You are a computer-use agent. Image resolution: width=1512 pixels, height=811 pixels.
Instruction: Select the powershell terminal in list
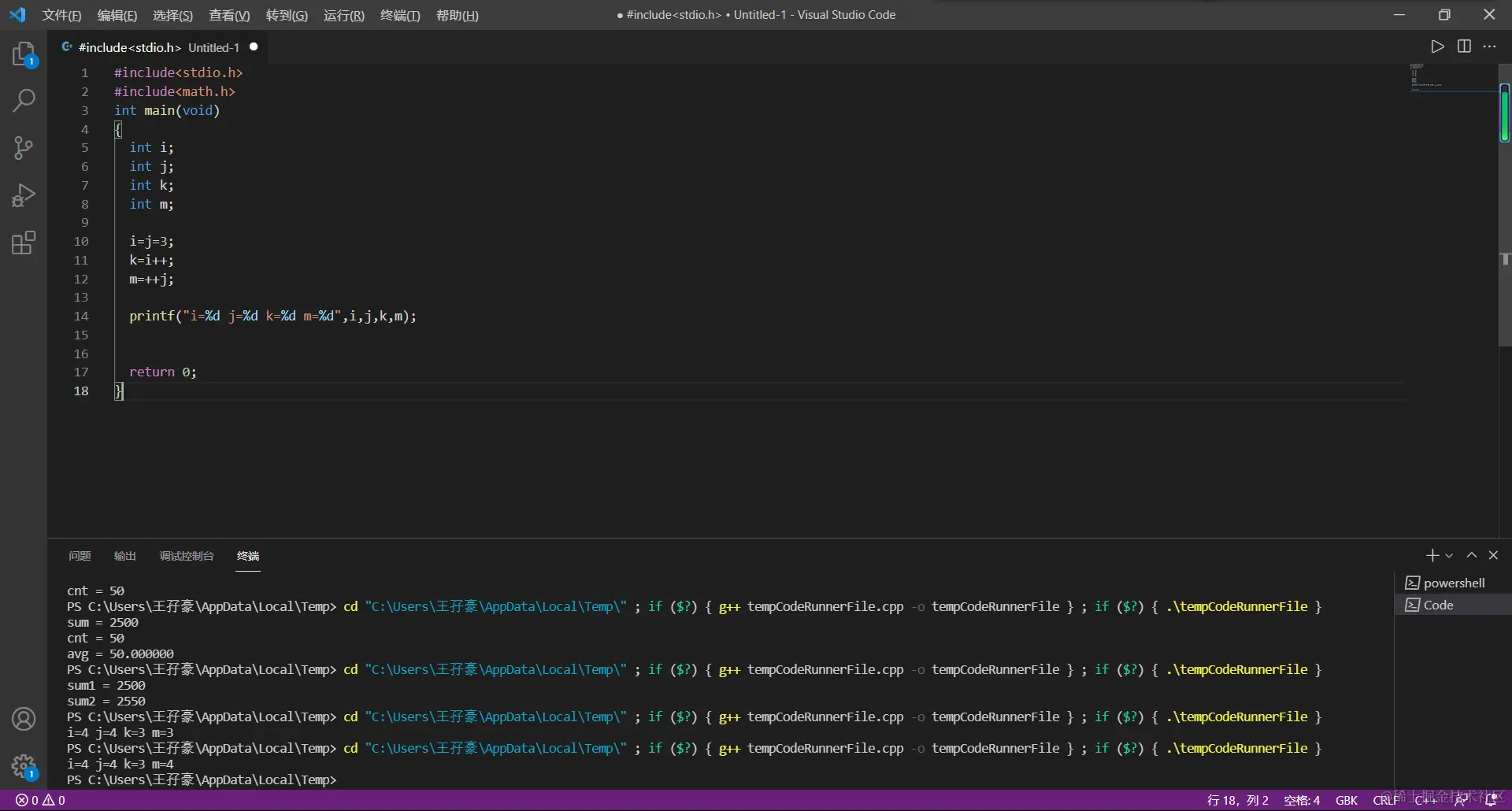click(x=1453, y=583)
